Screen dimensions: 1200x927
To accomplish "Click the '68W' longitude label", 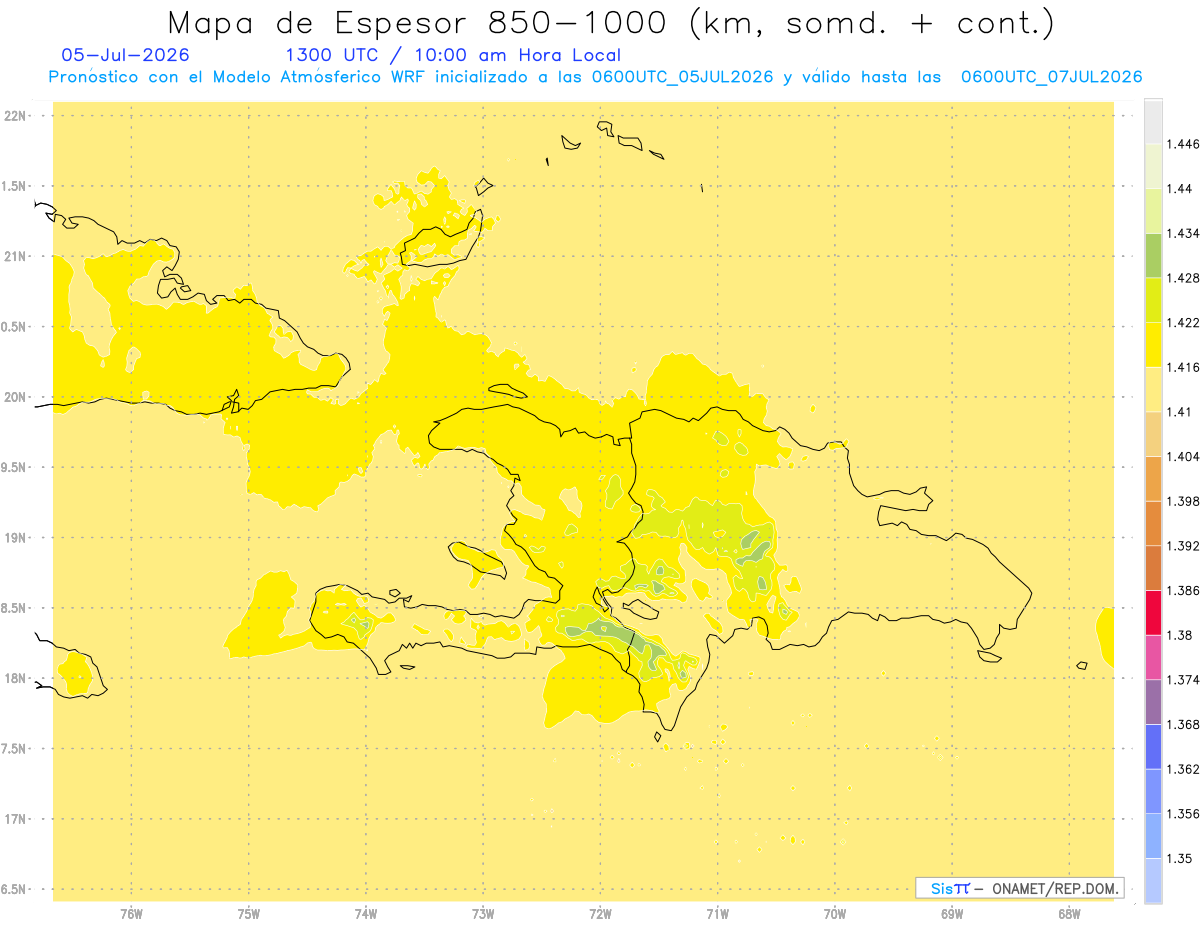I will coord(1069,913).
